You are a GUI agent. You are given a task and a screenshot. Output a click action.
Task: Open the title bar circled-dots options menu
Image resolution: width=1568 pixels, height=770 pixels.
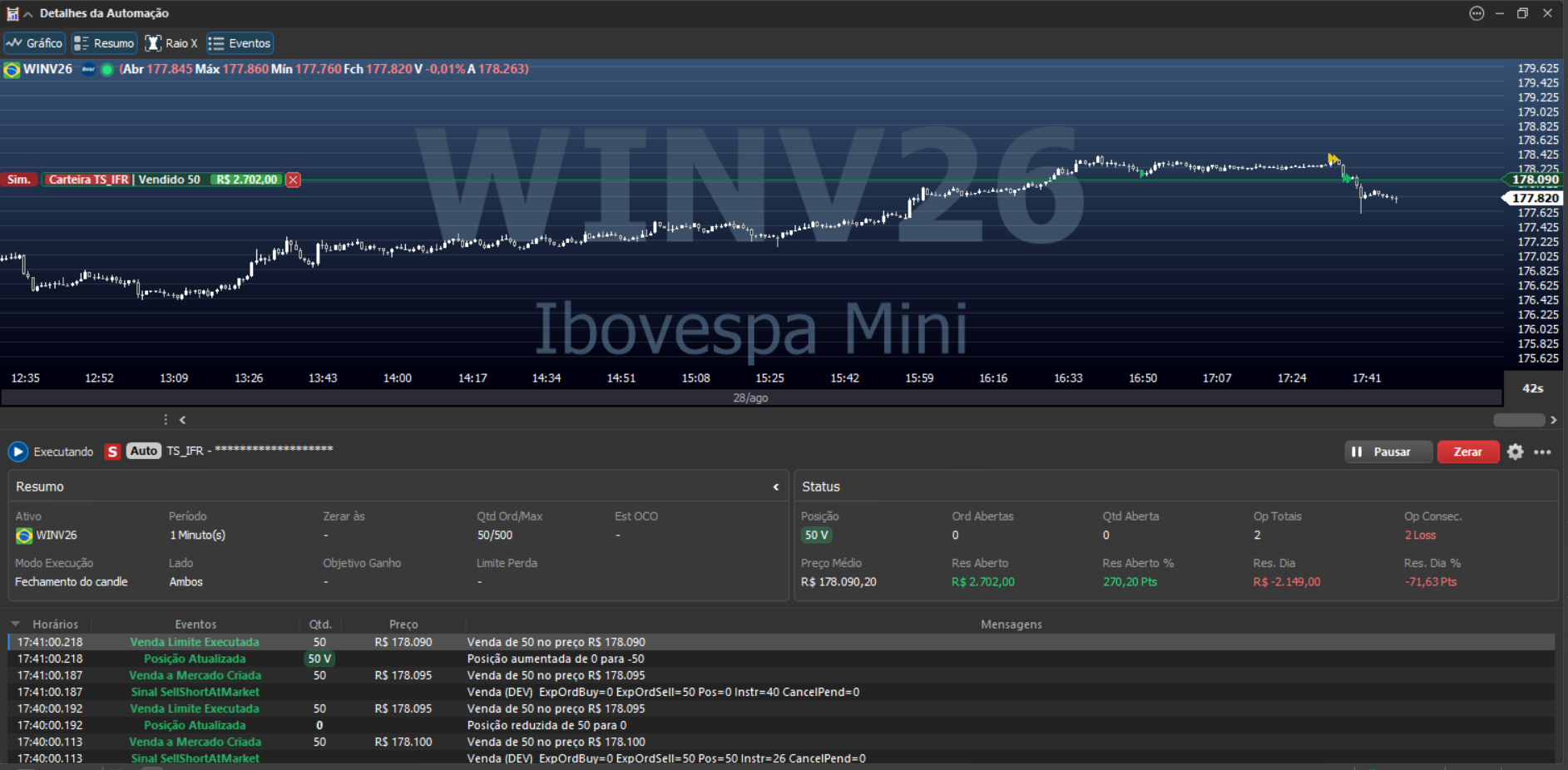[x=1476, y=13]
